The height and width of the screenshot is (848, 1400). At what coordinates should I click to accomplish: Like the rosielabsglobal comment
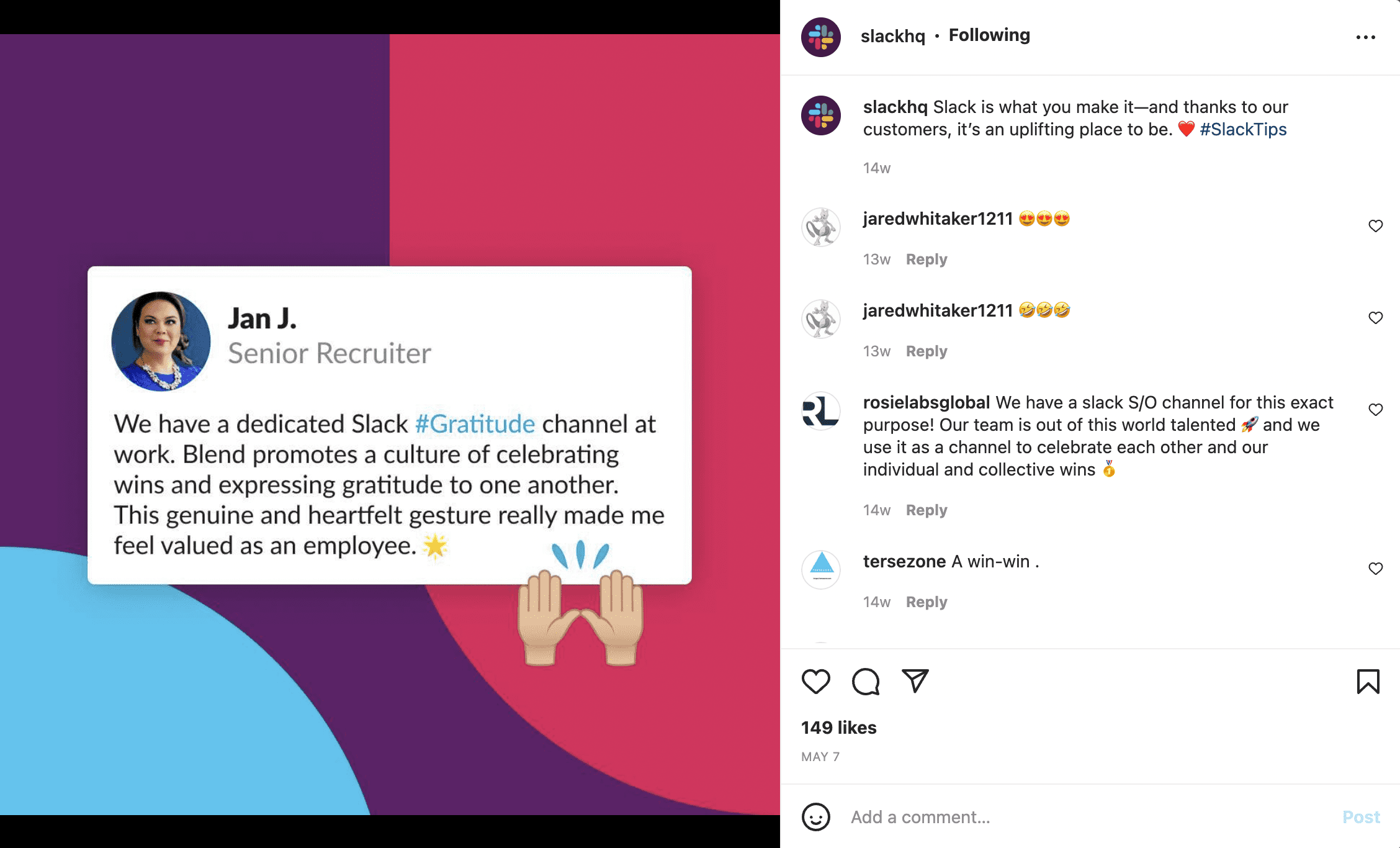(1376, 410)
